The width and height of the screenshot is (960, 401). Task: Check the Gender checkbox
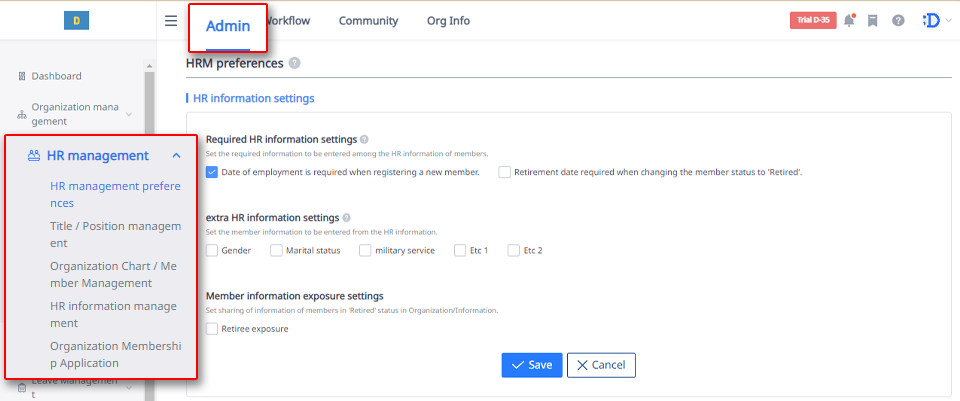pos(212,250)
